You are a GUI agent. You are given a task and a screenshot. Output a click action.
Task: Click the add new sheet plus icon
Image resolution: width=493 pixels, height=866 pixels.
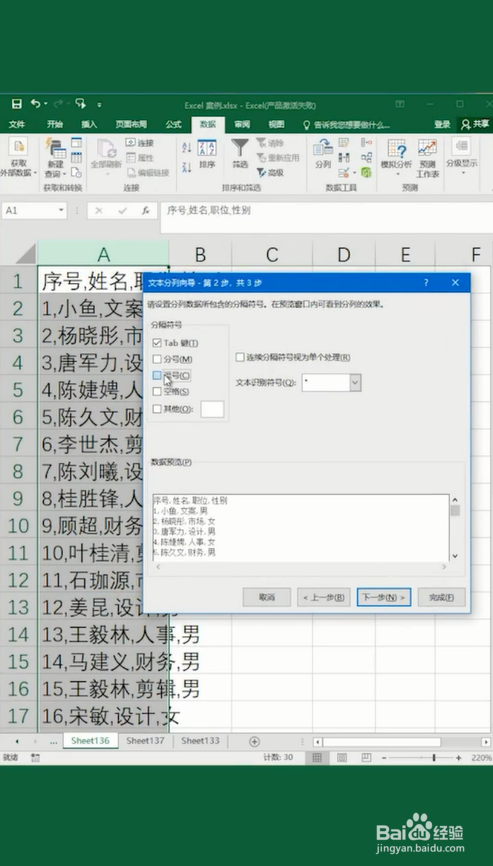click(255, 741)
